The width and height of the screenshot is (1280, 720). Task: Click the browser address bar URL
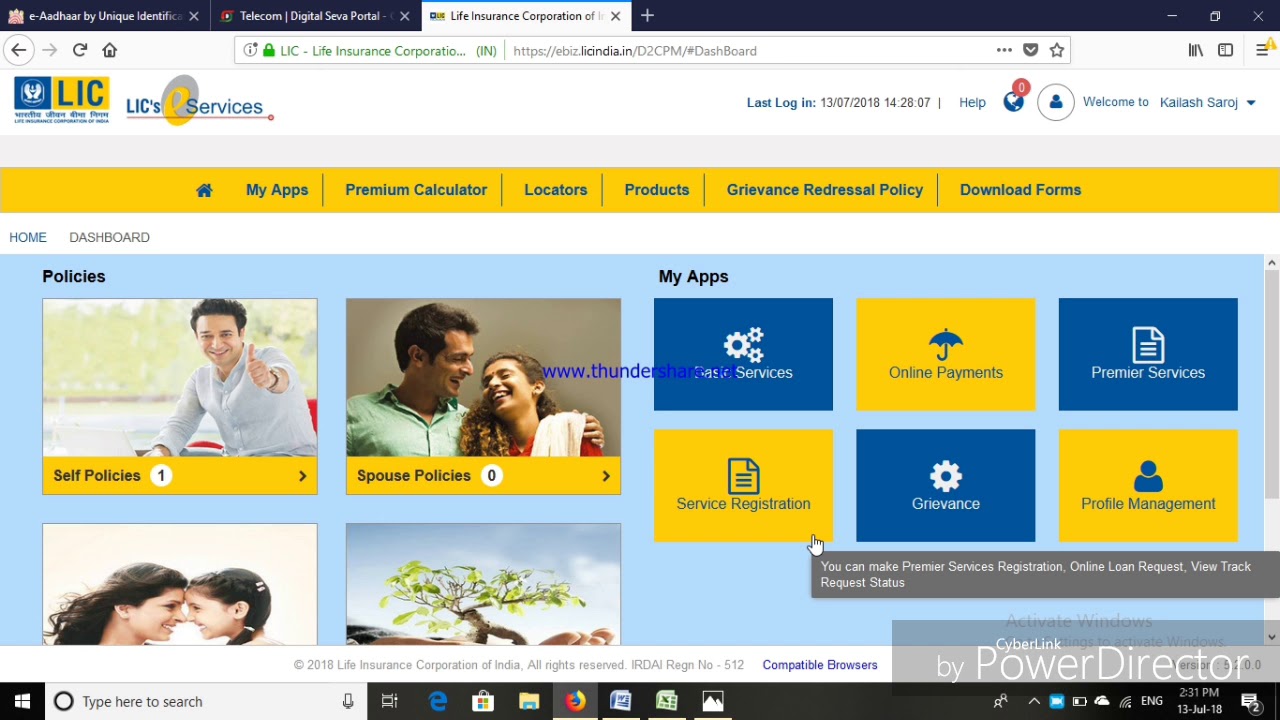(x=635, y=50)
